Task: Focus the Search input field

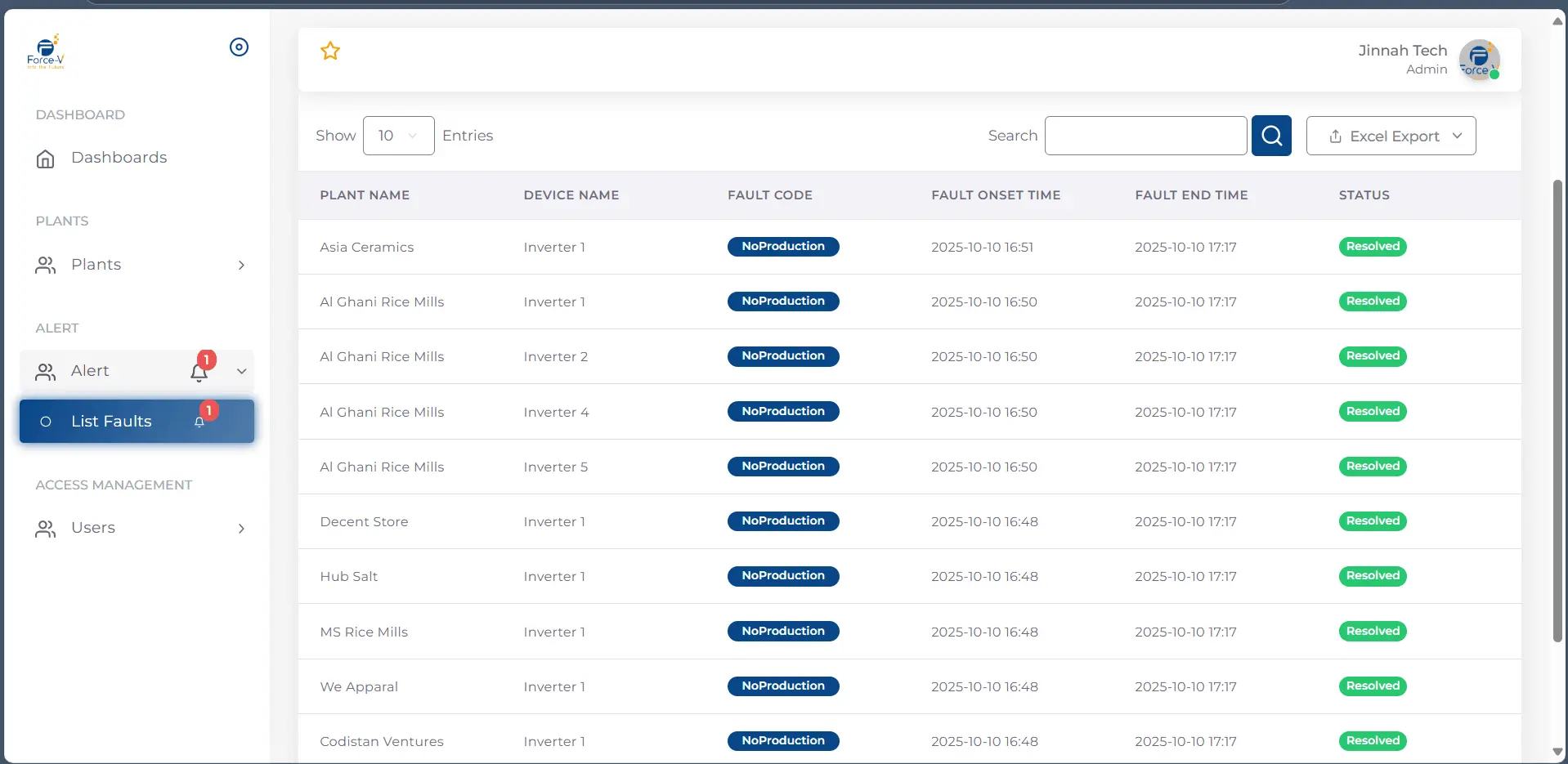Action: [x=1145, y=136]
